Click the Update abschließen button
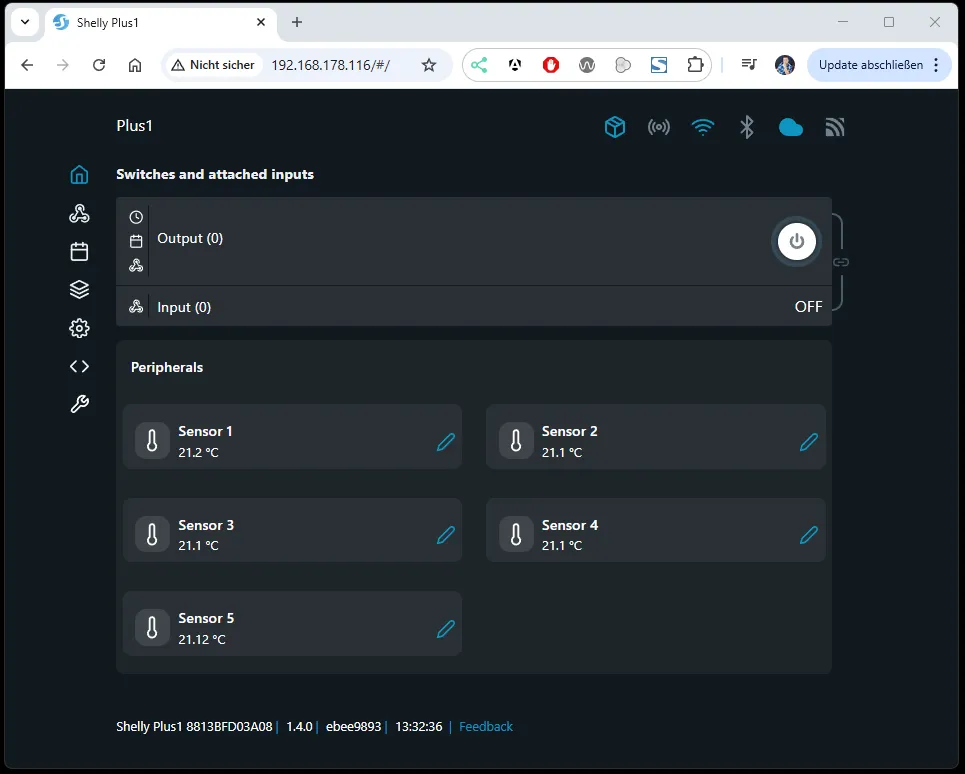This screenshot has width=965, height=774. [x=872, y=64]
